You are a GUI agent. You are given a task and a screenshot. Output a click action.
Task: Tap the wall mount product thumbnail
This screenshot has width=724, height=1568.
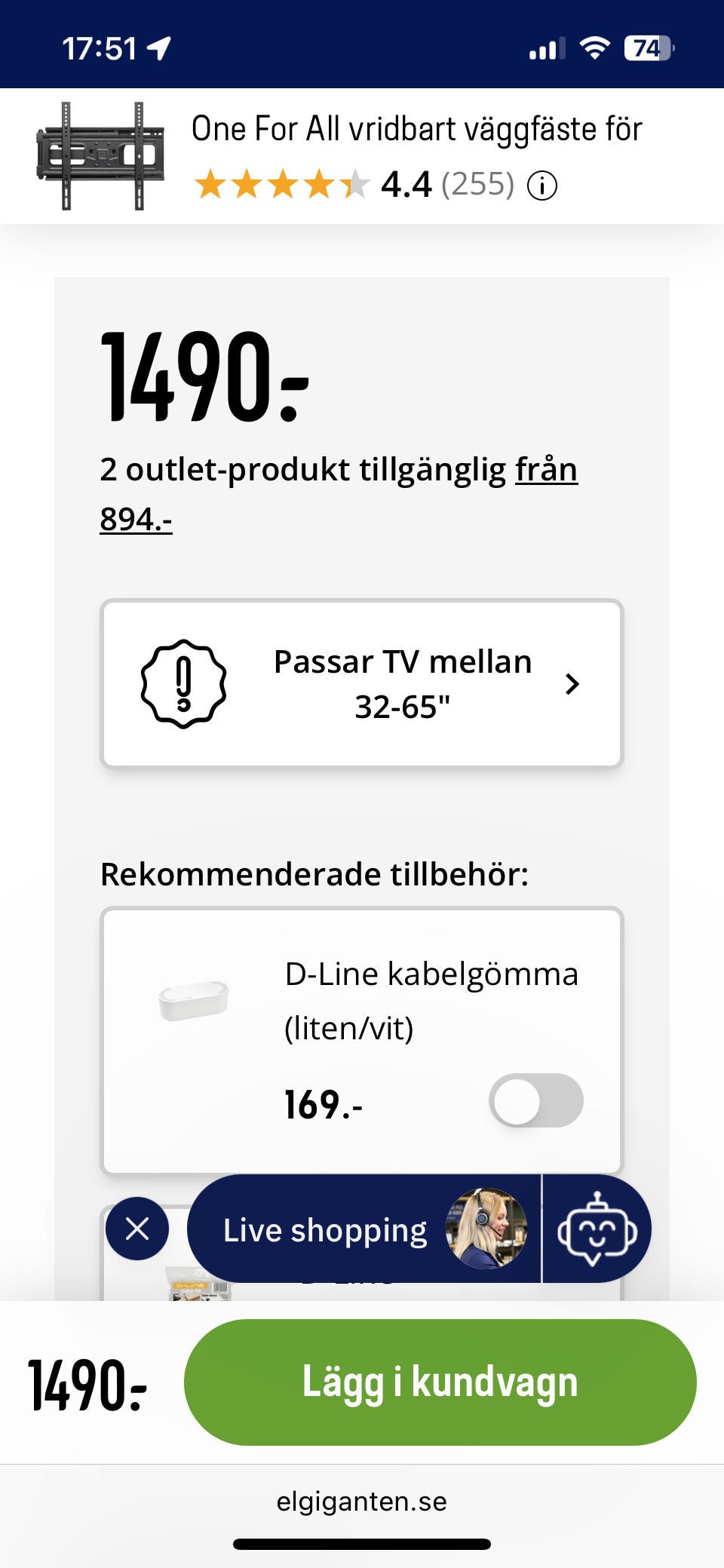click(x=101, y=156)
